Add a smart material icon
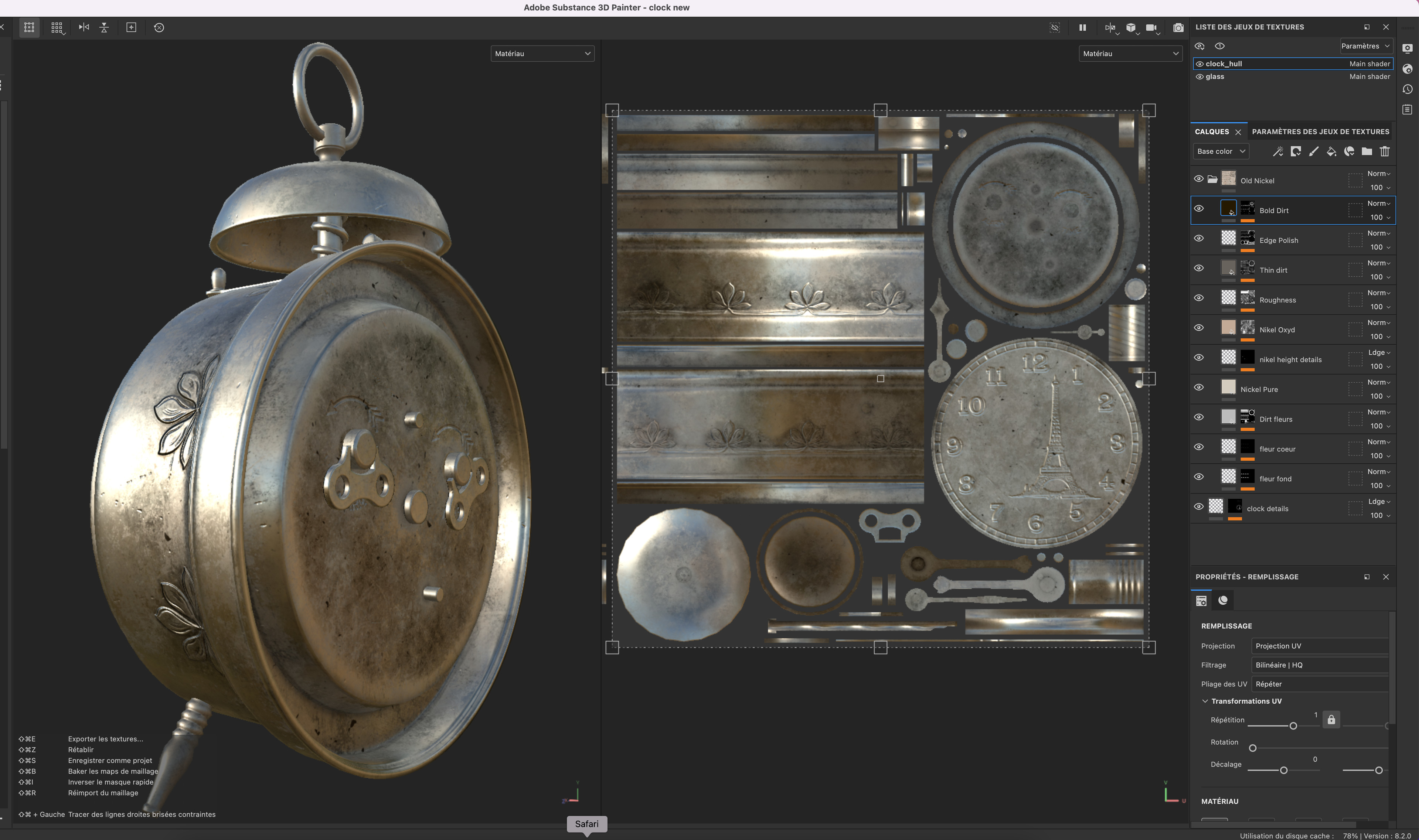Image resolution: width=1419 pixels, height=840 pixels. 1350,151
